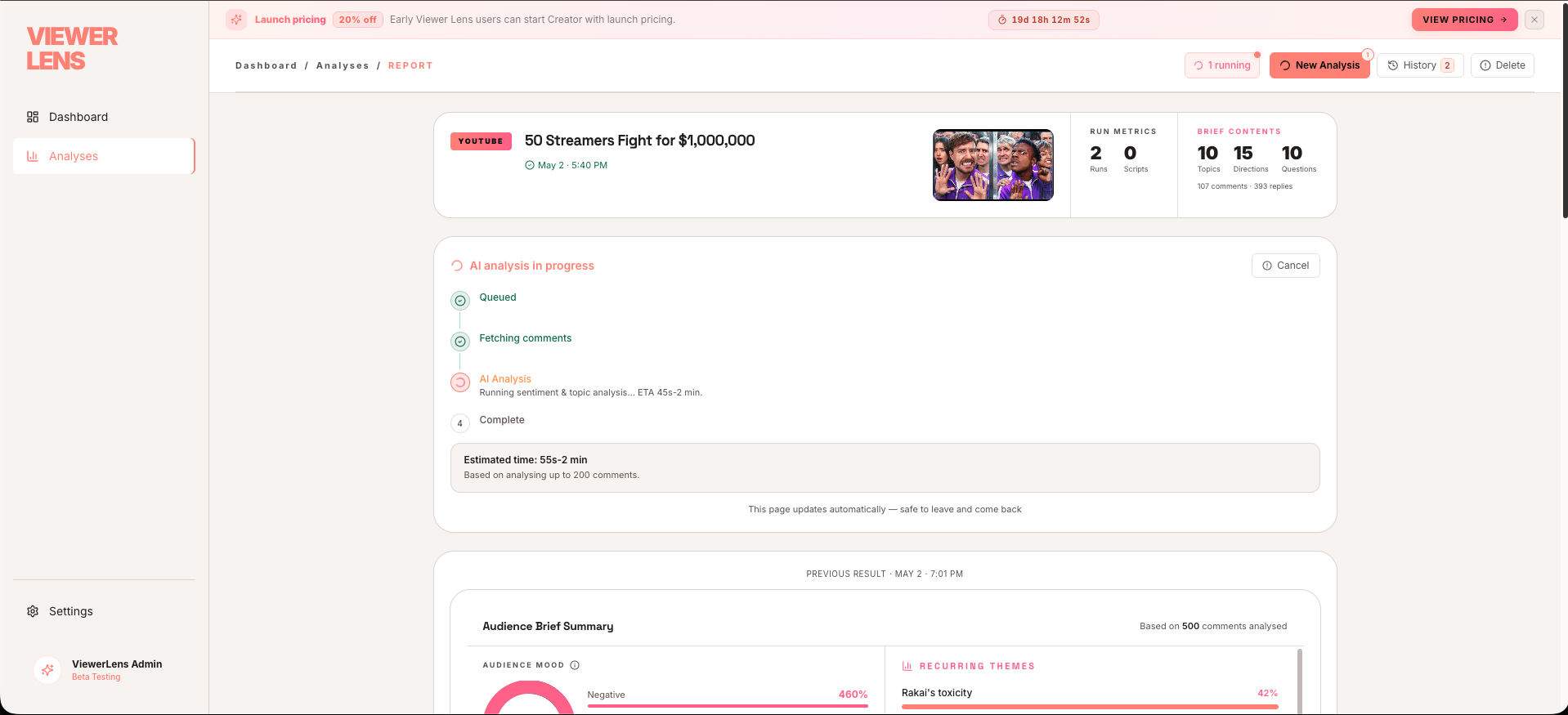
Task: Click the green check icon beside May 2 date
Action: tap(530, 165)
